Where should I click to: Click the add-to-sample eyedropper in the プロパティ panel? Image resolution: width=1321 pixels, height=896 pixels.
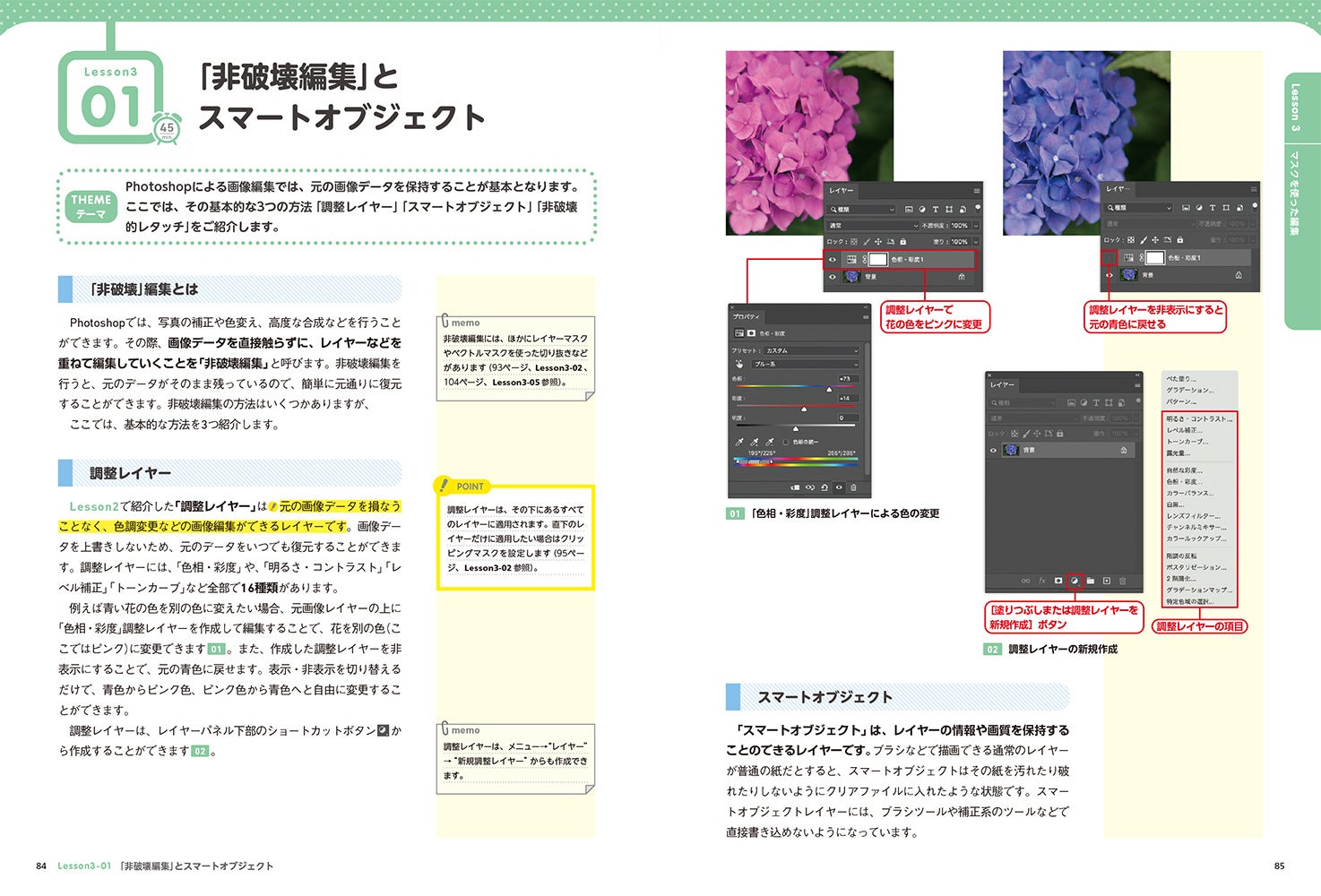click(x=755, y=442)
